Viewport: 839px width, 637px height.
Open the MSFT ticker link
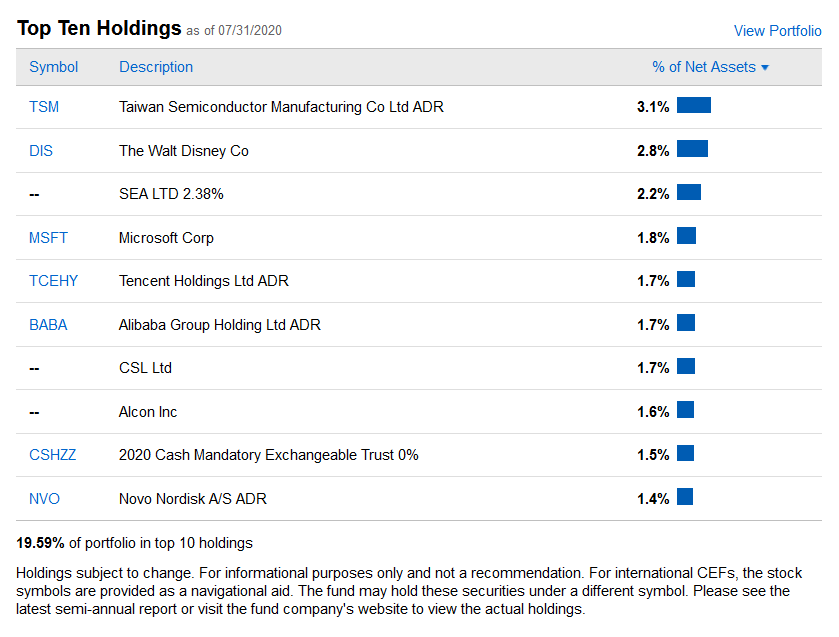pos(48,238)
